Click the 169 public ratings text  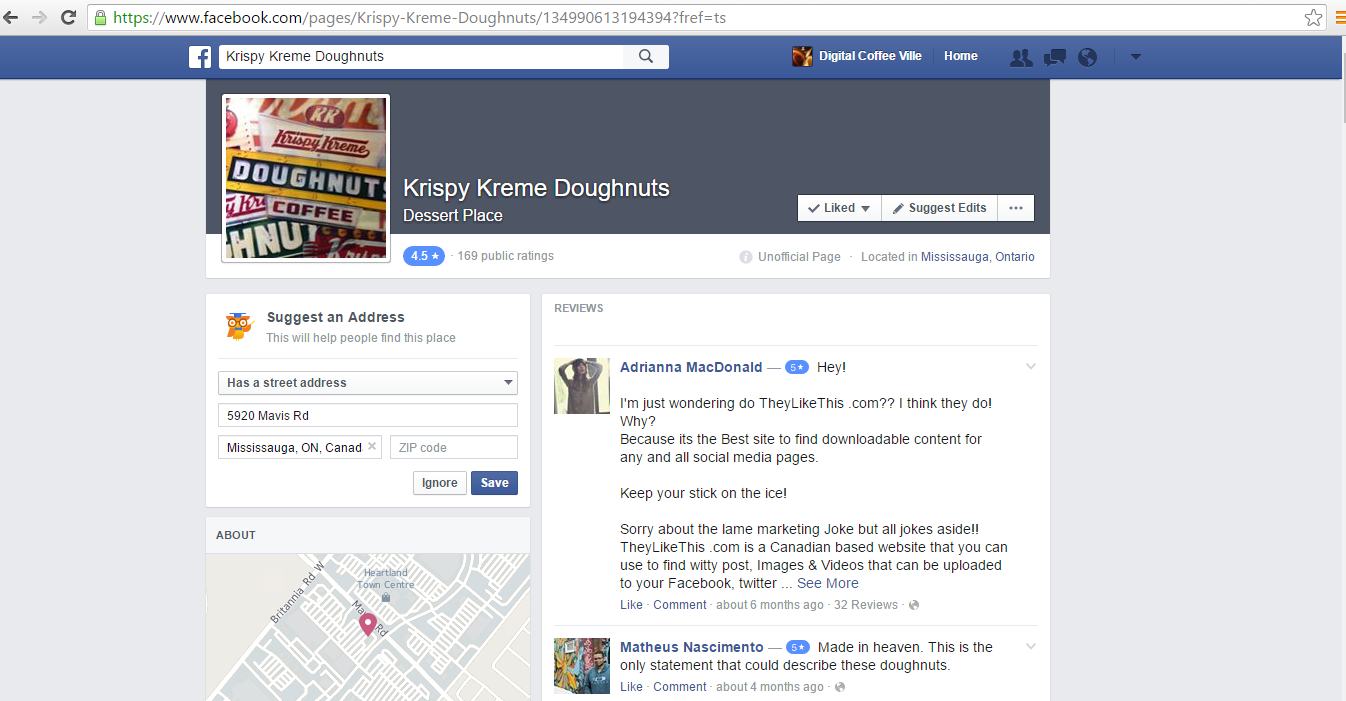pos(506,256)
